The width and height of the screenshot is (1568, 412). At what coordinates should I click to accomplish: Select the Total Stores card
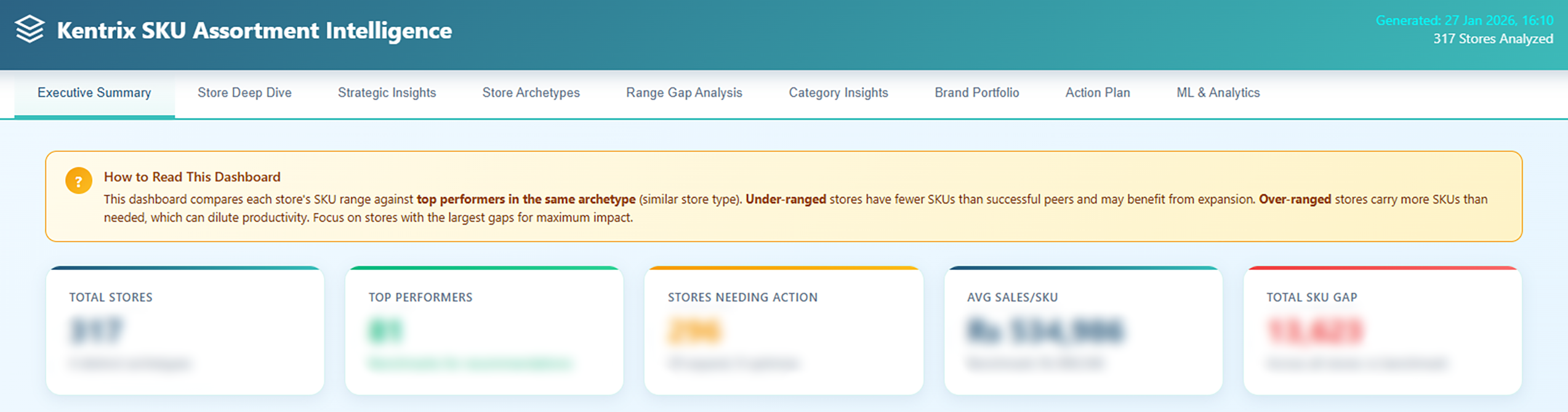[185, 330]
